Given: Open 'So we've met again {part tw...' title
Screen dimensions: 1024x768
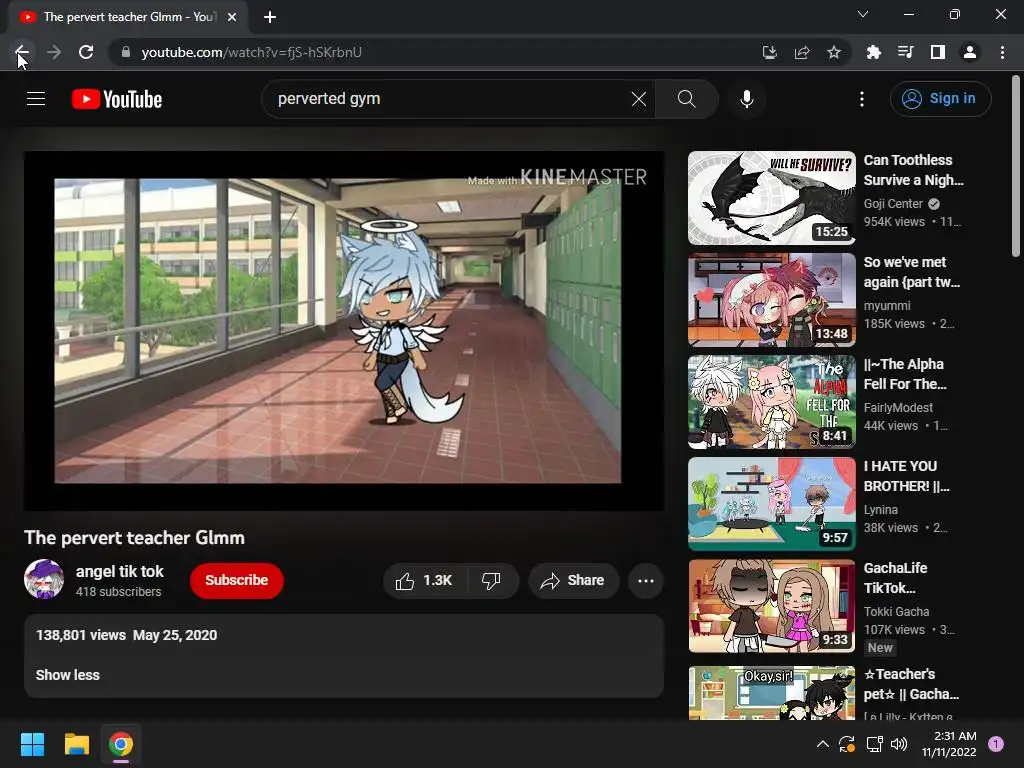Looking at the screenshot, I should click(912, 272).
